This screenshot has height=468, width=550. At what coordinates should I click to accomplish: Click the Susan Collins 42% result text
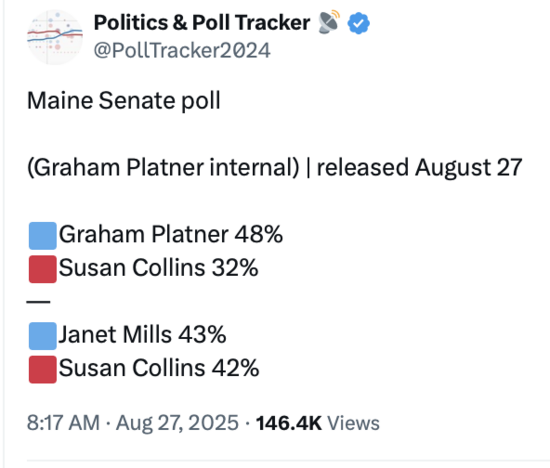(159, 368)
